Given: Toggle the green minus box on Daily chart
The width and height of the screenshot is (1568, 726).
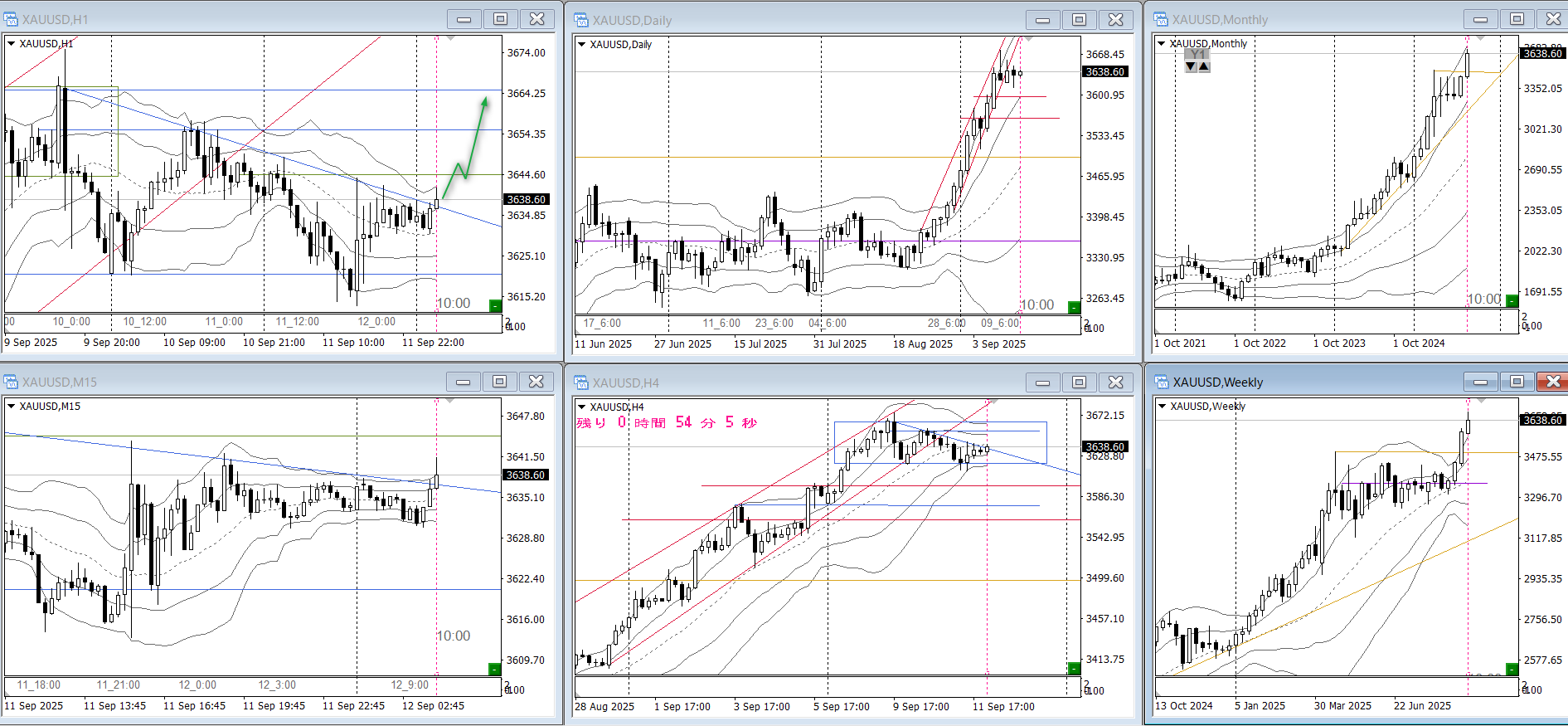Looking at the screenshot, I should tap(1074, 308).
